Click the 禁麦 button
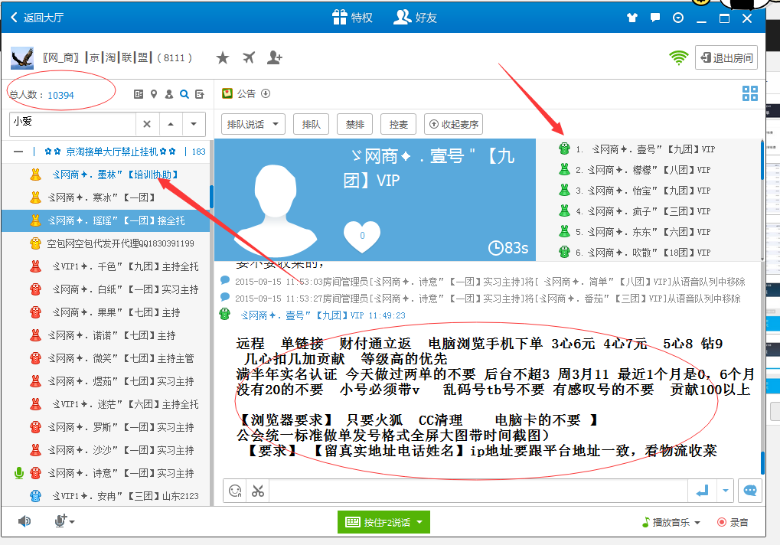The width and height of the screenshot is (780, 545). click(x=355, y=124)
